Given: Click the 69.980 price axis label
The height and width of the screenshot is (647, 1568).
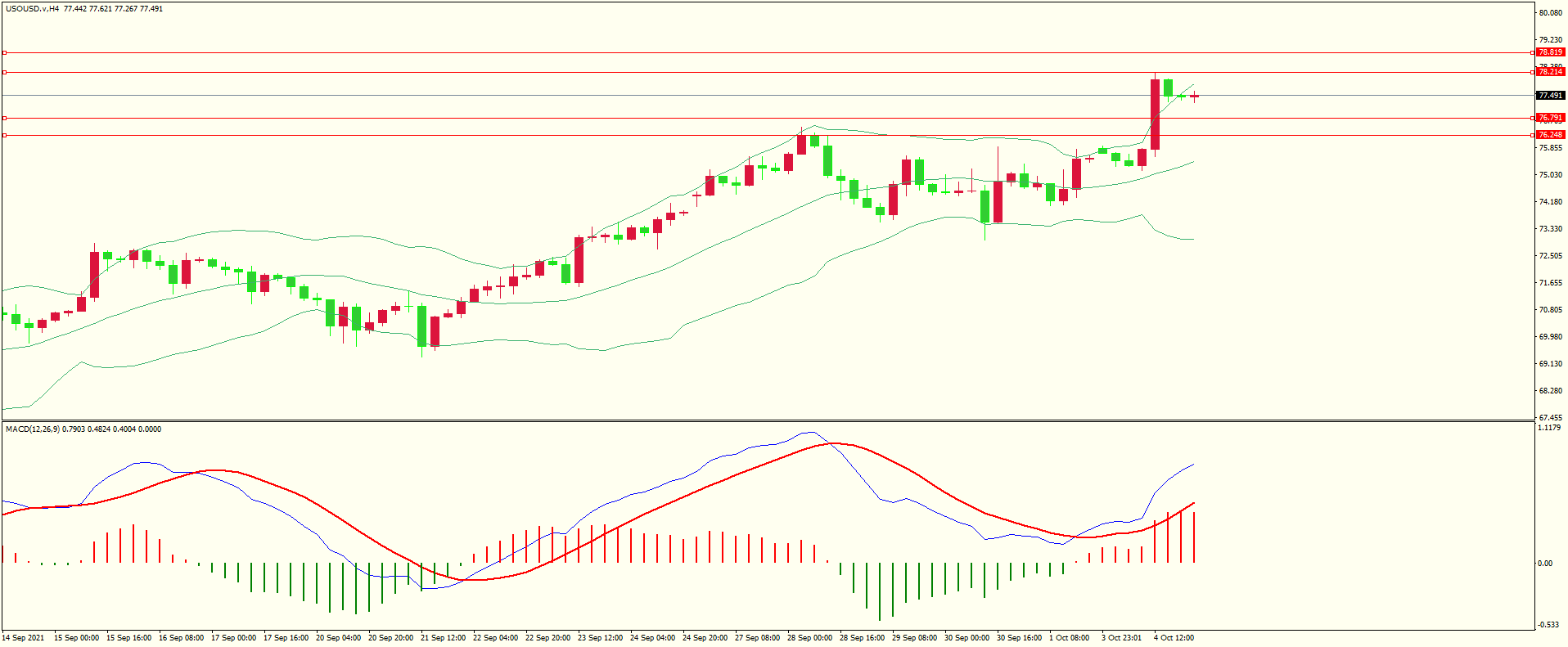Looking at the screenshot, I should [1550, 337].
